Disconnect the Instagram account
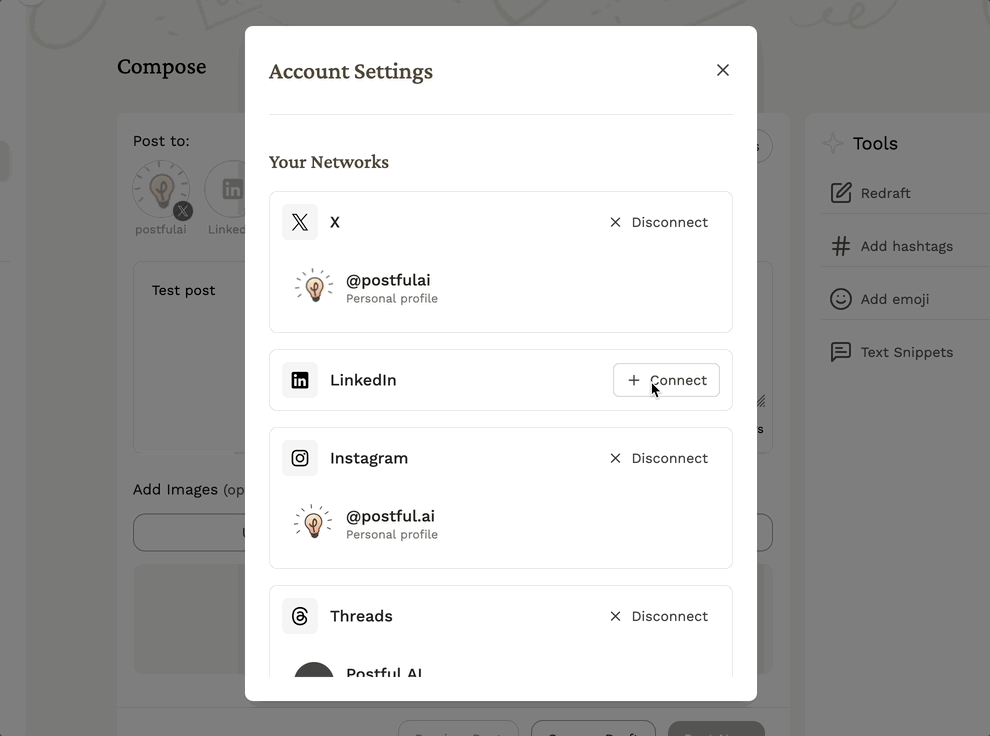990x736 pixels. pyautogui.click(x=659, y=458)
